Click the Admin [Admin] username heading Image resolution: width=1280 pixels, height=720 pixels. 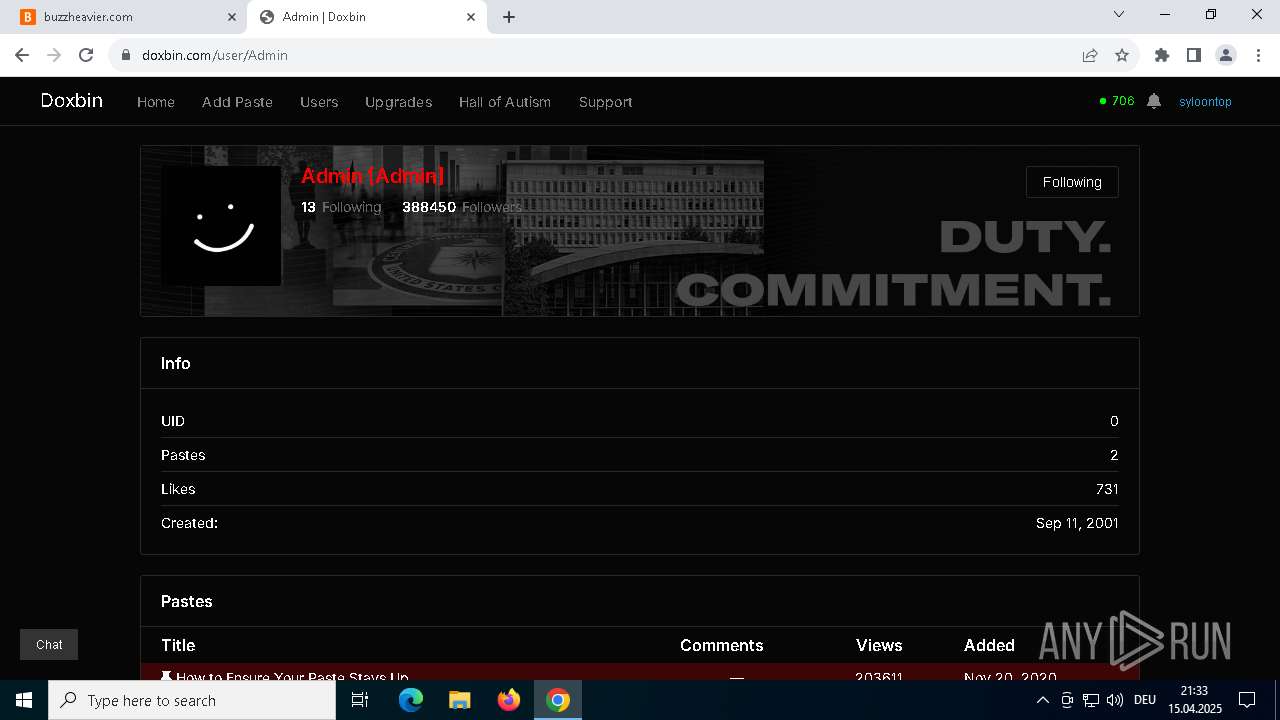click(x=372, y=176)
